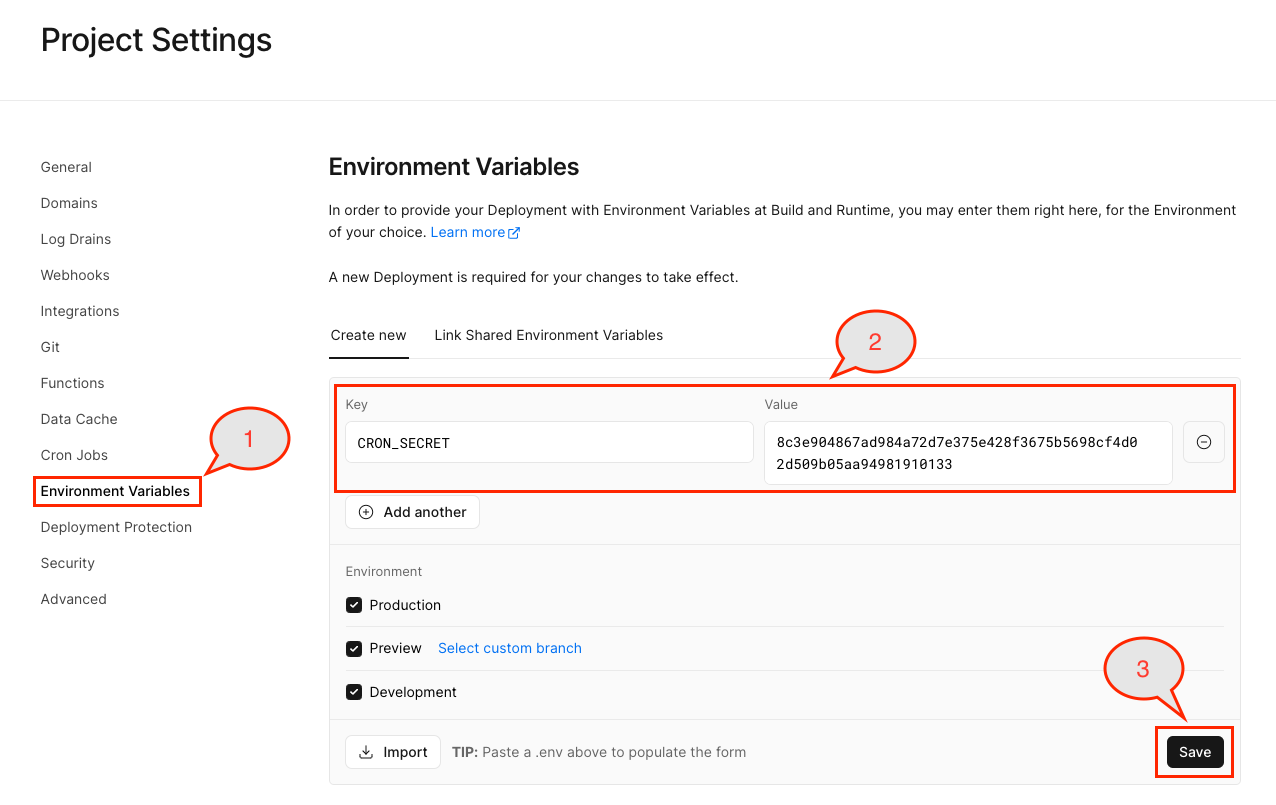1276x805 pixels.
Task: Click inside the Key input field
Action: (549, 442)
